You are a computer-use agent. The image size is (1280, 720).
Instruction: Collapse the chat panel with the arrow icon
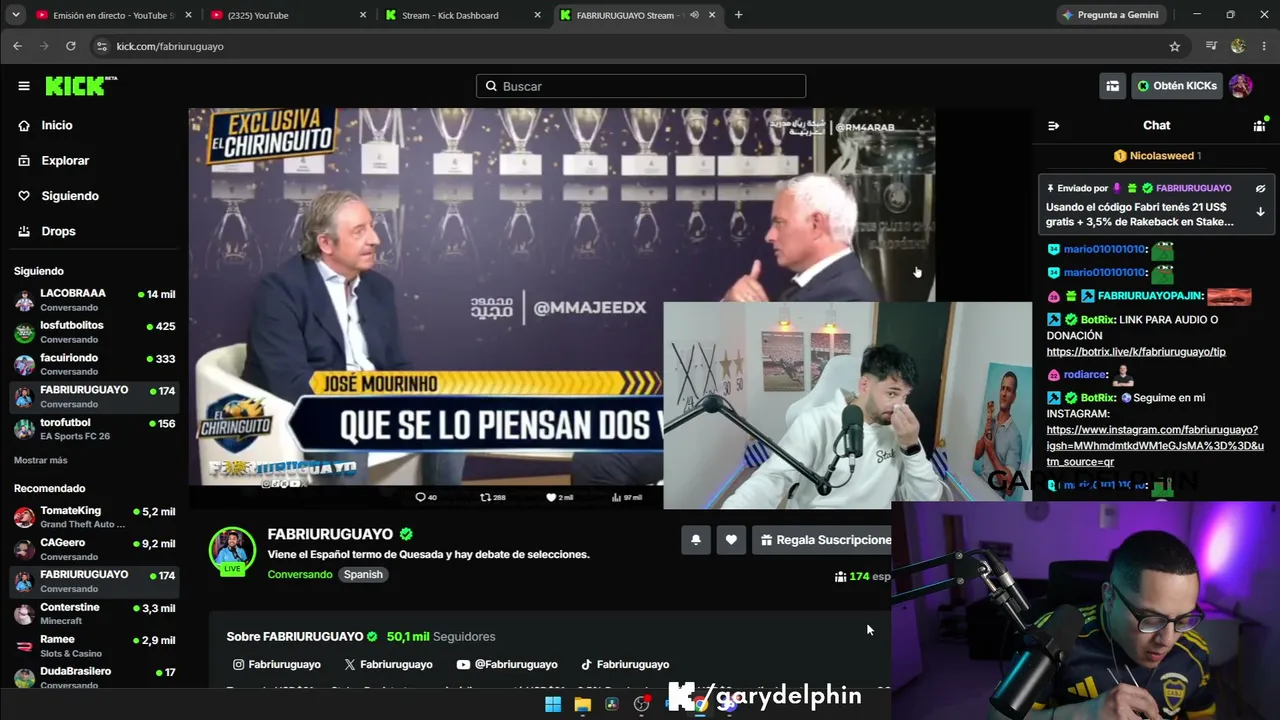[x=1053, y=126]
